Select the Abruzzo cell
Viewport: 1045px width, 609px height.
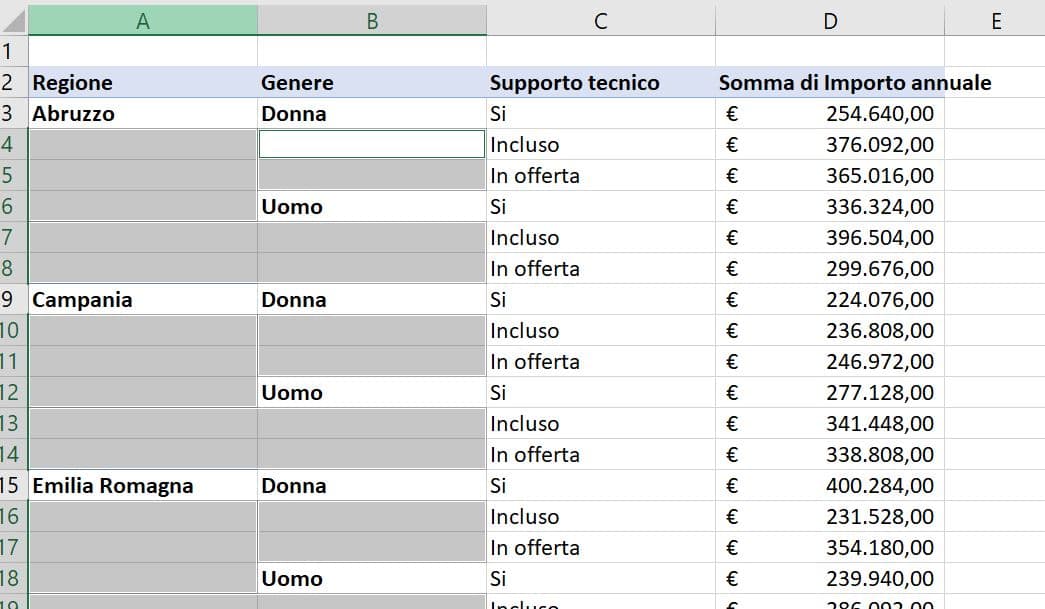tap(143, 113)
